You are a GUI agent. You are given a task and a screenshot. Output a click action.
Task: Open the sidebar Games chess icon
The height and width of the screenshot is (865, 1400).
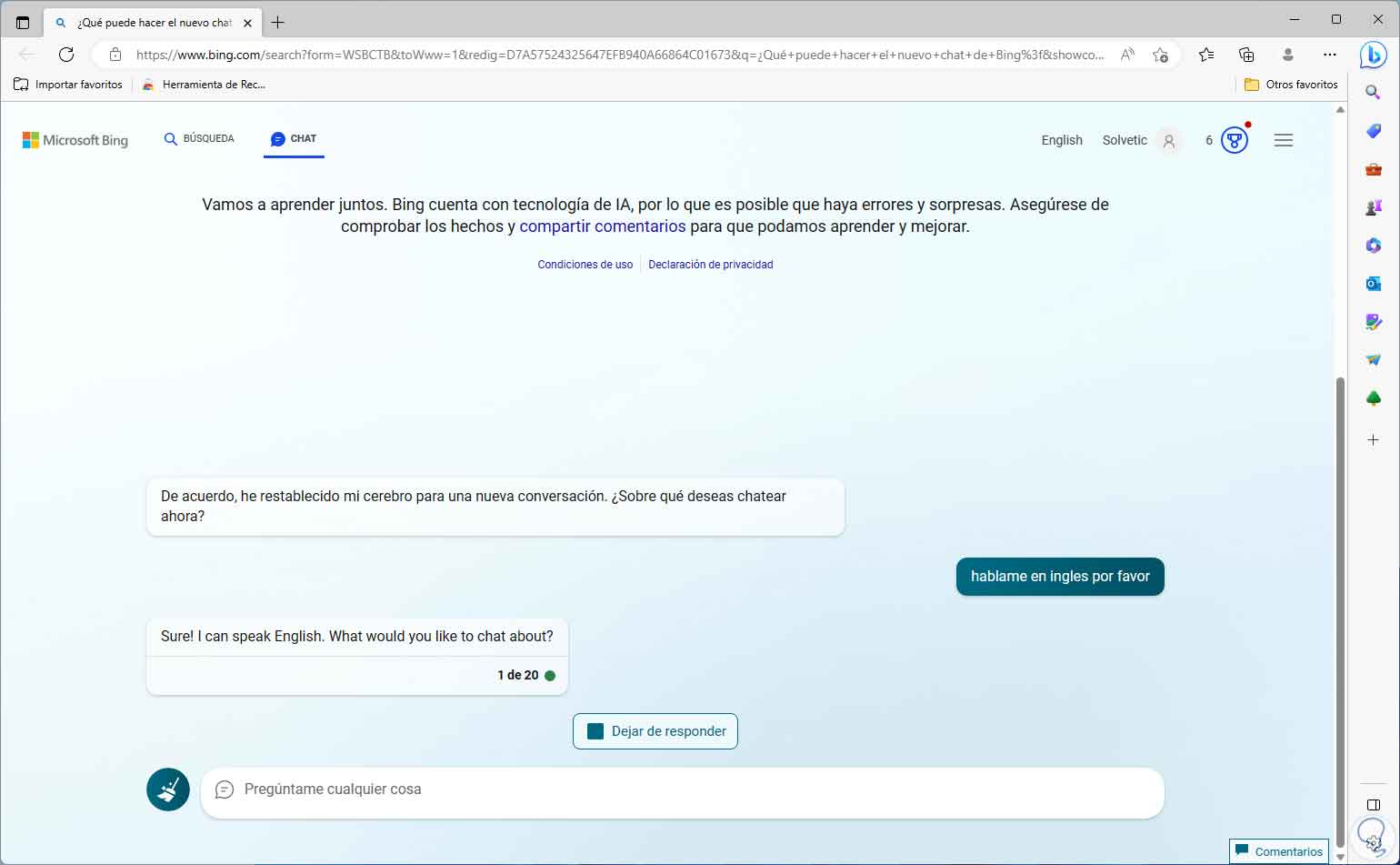tap(1374, 207)
